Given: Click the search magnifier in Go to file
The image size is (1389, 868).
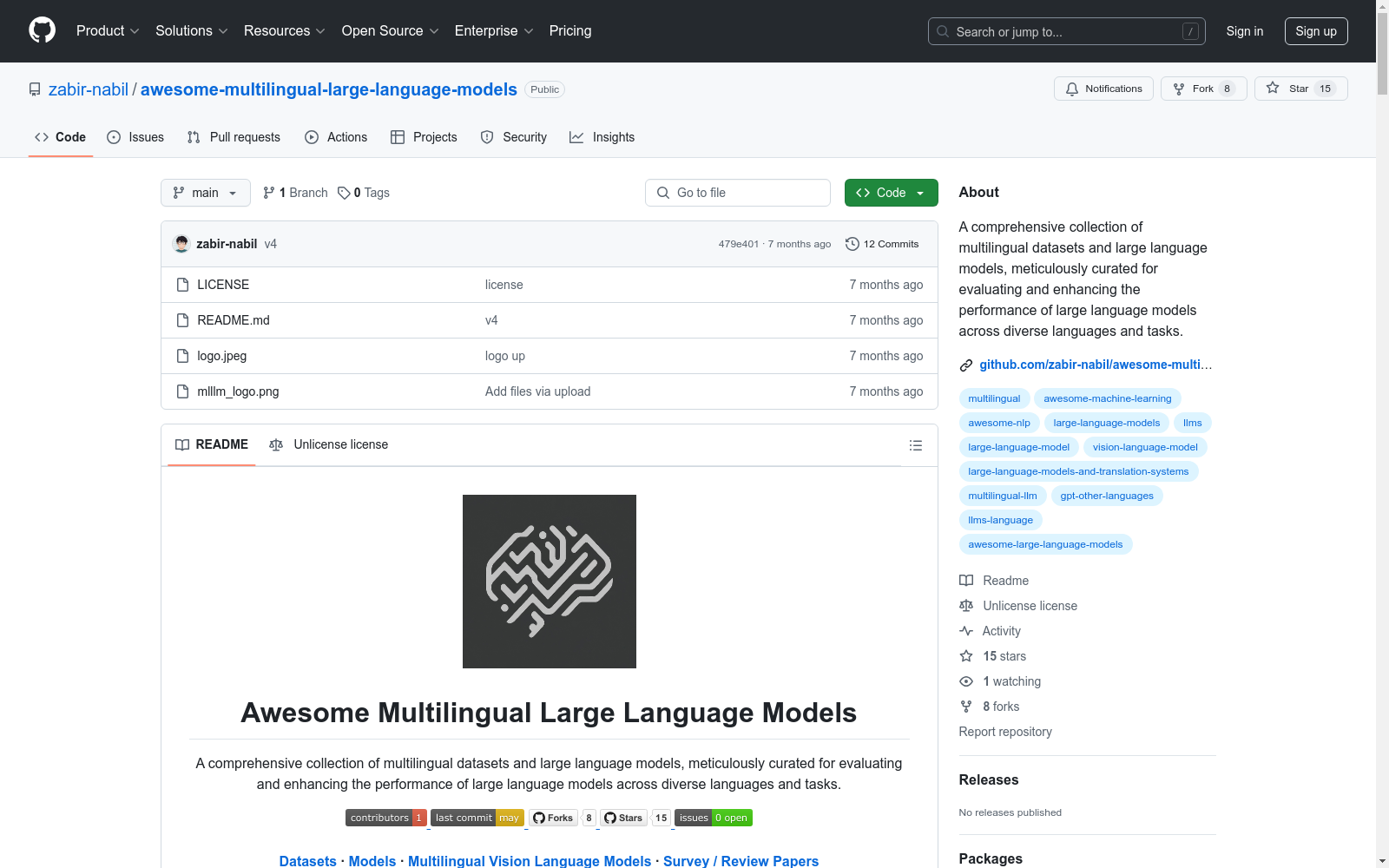Looking at the screenshot, I should [663, 193].
